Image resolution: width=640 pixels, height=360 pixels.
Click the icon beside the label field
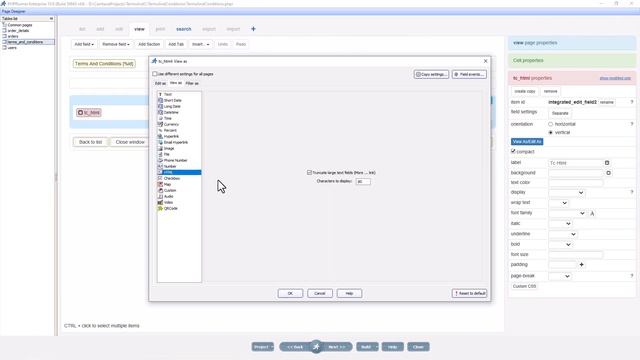pyautogui.click(x=607, y=163)
